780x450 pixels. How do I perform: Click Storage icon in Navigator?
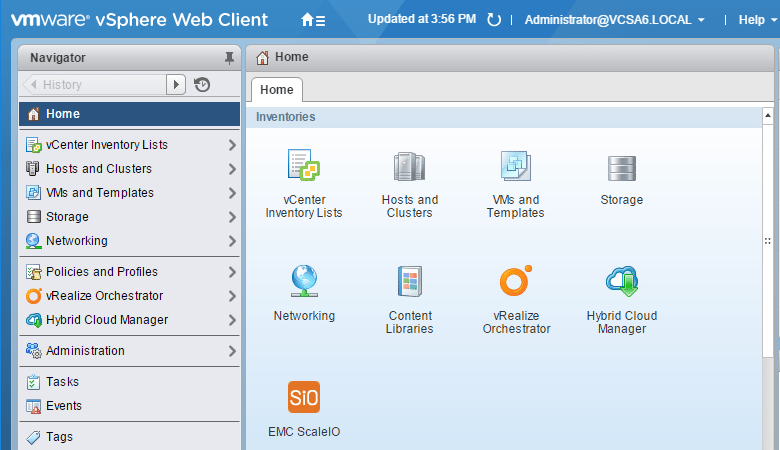pos(33,217)
